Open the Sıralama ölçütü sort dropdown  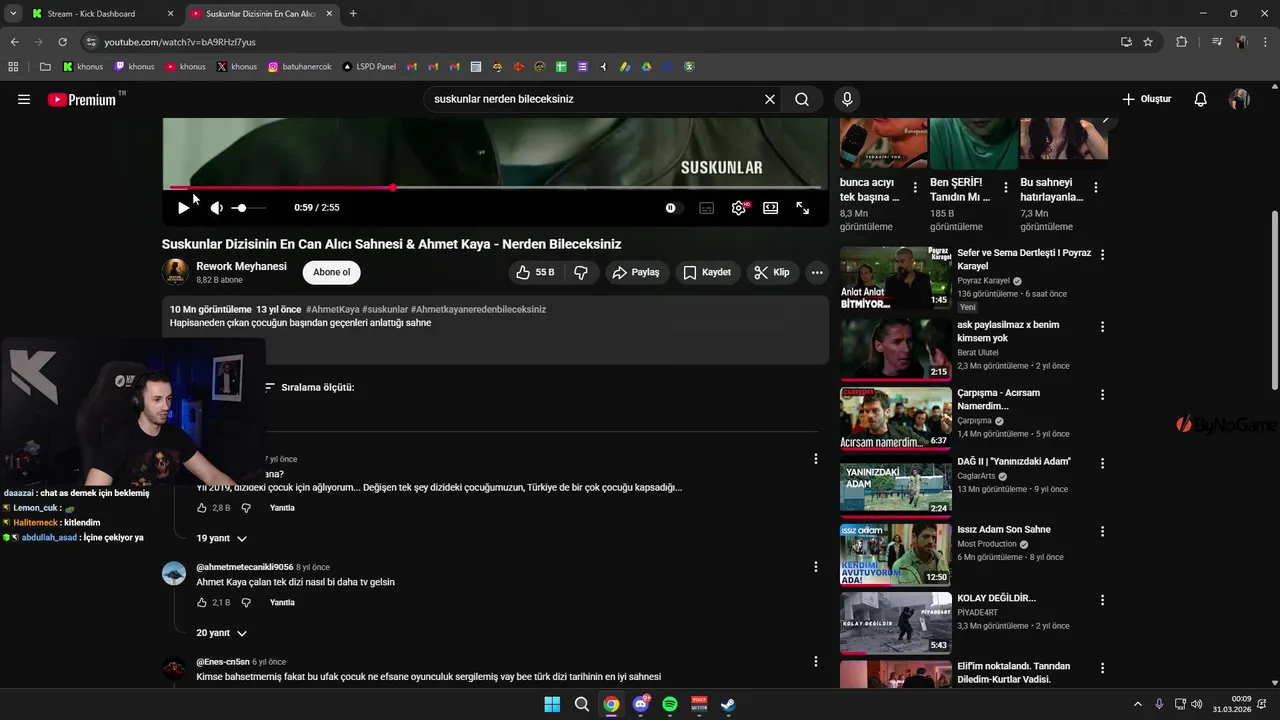point(309,387)
